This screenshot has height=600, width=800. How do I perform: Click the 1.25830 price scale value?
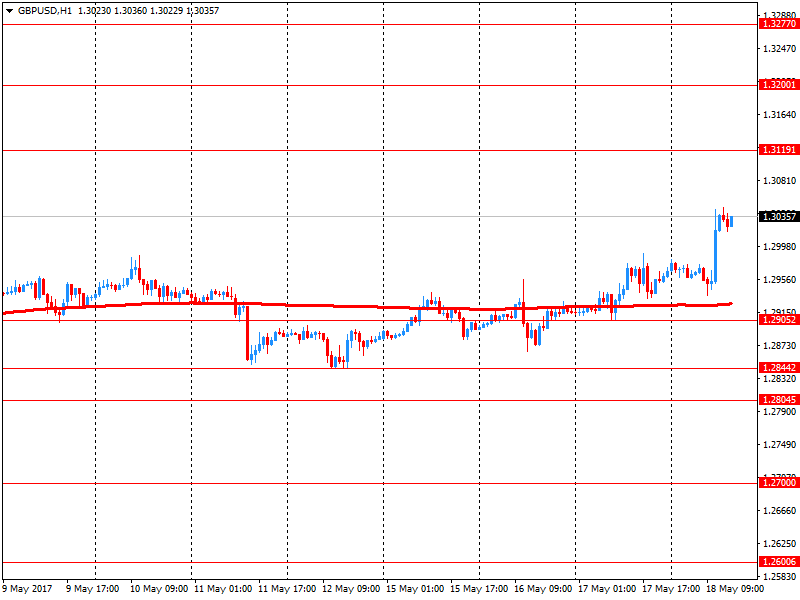coord(780,577)
